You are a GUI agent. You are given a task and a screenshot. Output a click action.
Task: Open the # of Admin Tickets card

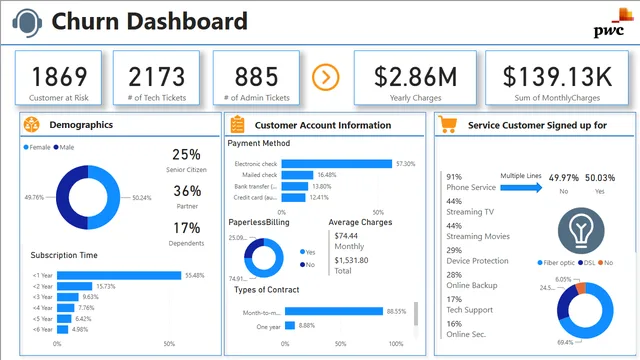point(256,78)
